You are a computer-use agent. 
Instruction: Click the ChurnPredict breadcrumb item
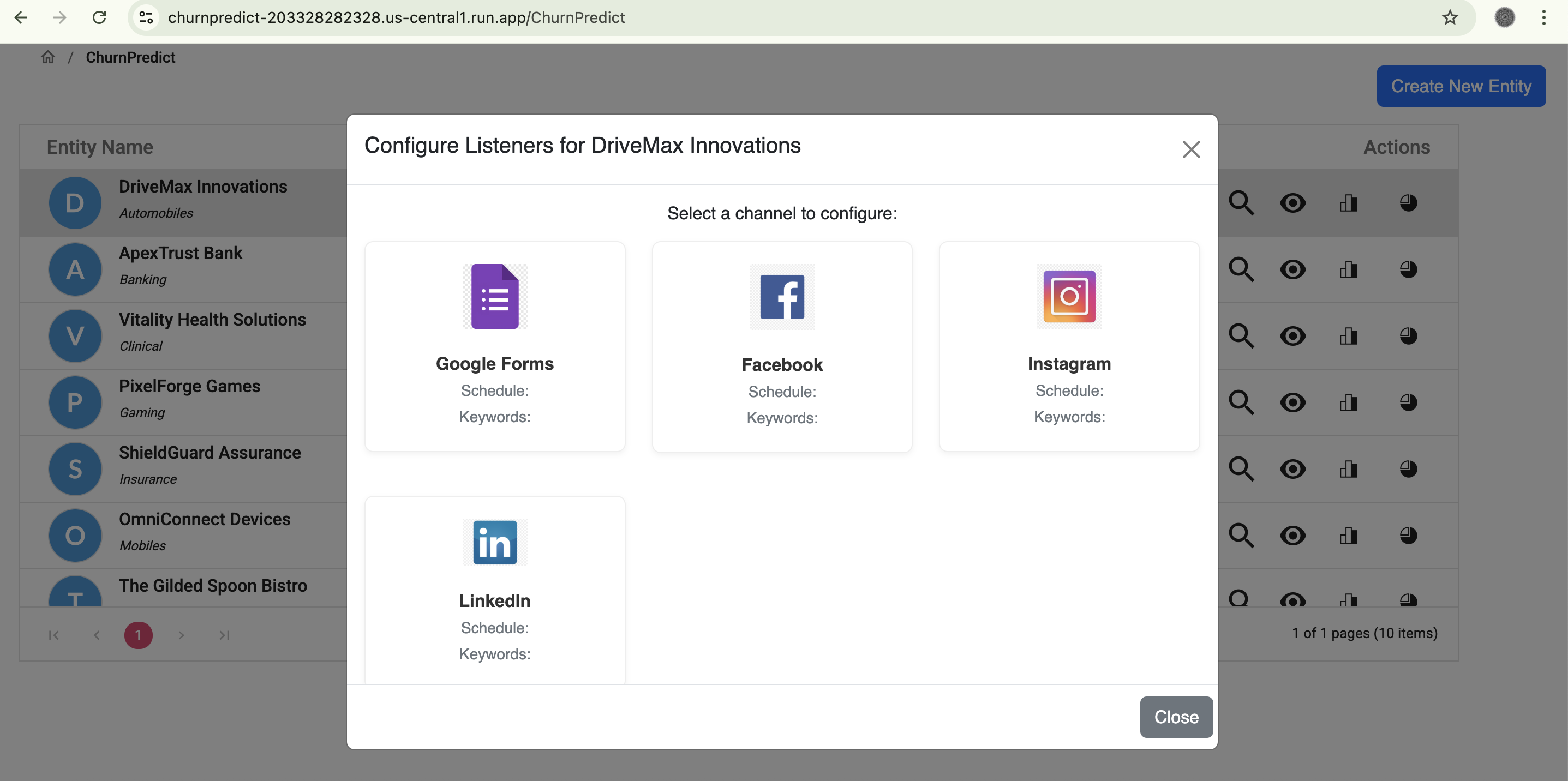coord(130,57)
